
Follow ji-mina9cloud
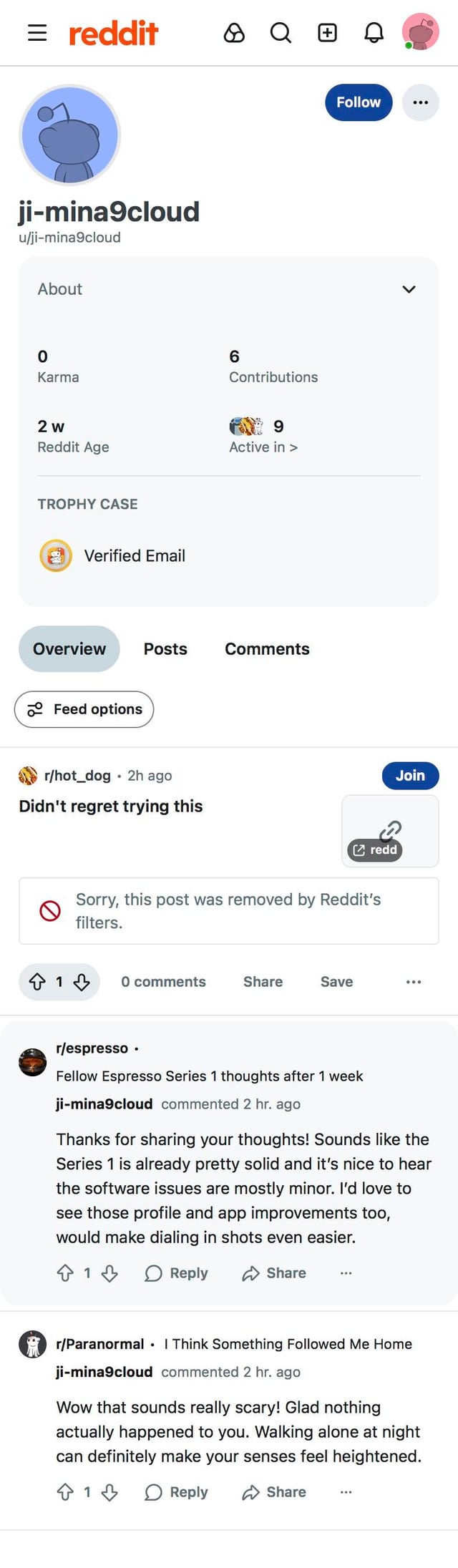[x=359, y=102]
